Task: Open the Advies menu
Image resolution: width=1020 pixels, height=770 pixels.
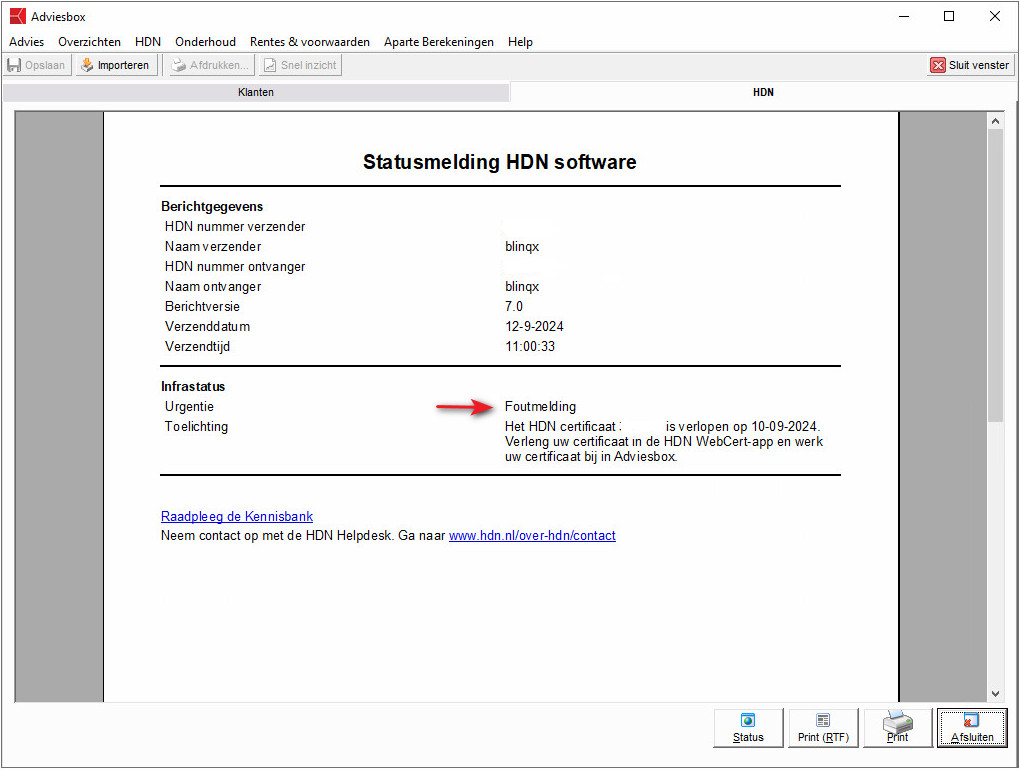Action: 27,42
